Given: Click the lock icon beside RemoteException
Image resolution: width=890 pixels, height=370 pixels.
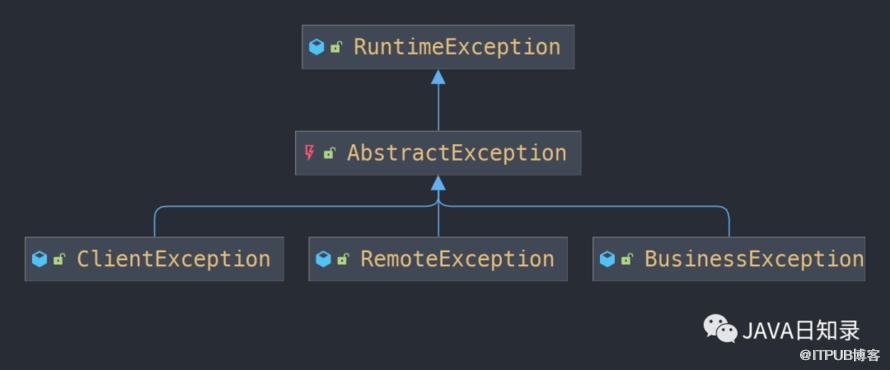Looking at the screenshot, I should 342,260.
